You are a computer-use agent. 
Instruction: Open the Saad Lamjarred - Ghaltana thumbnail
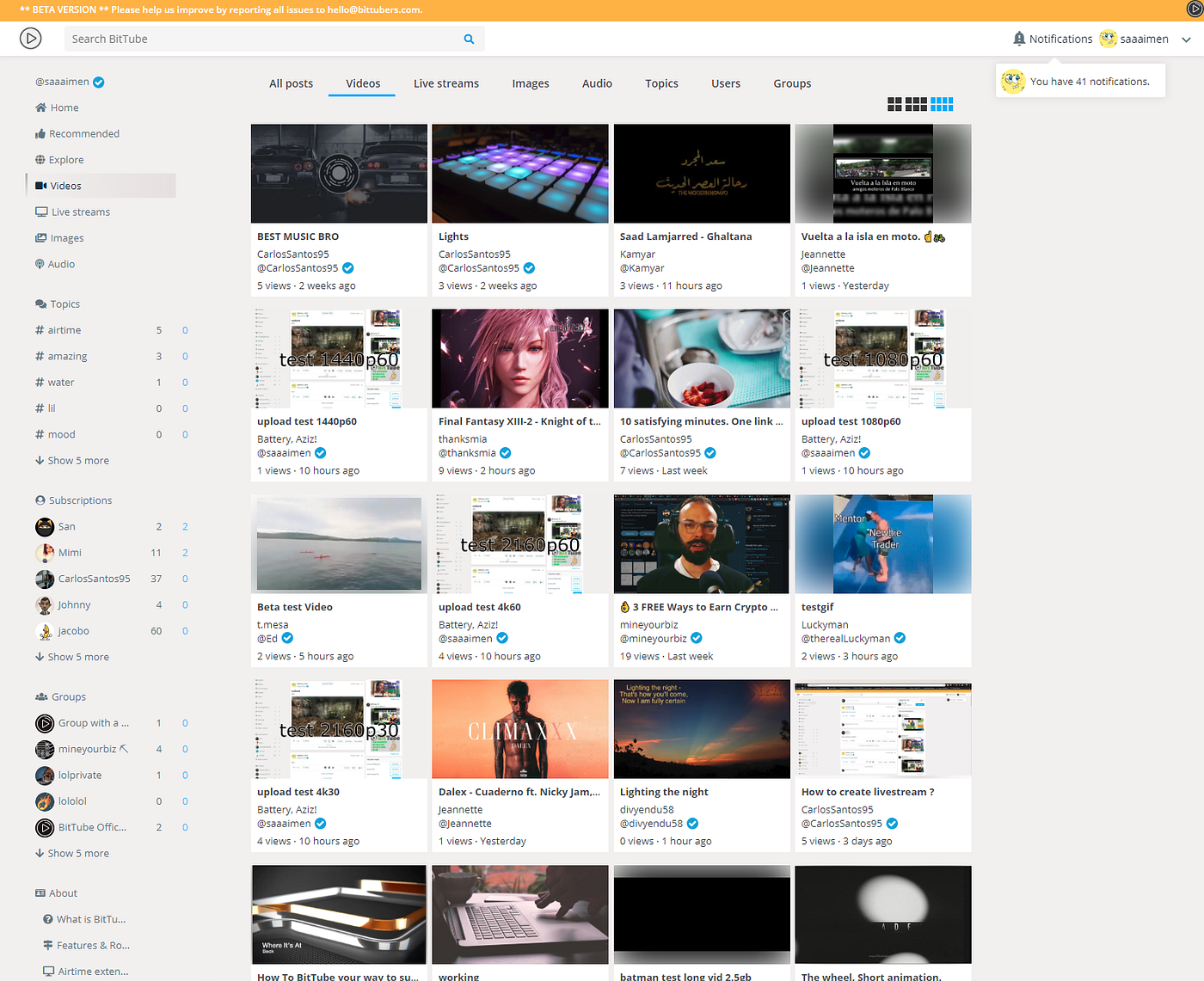(x=702, y=174)
